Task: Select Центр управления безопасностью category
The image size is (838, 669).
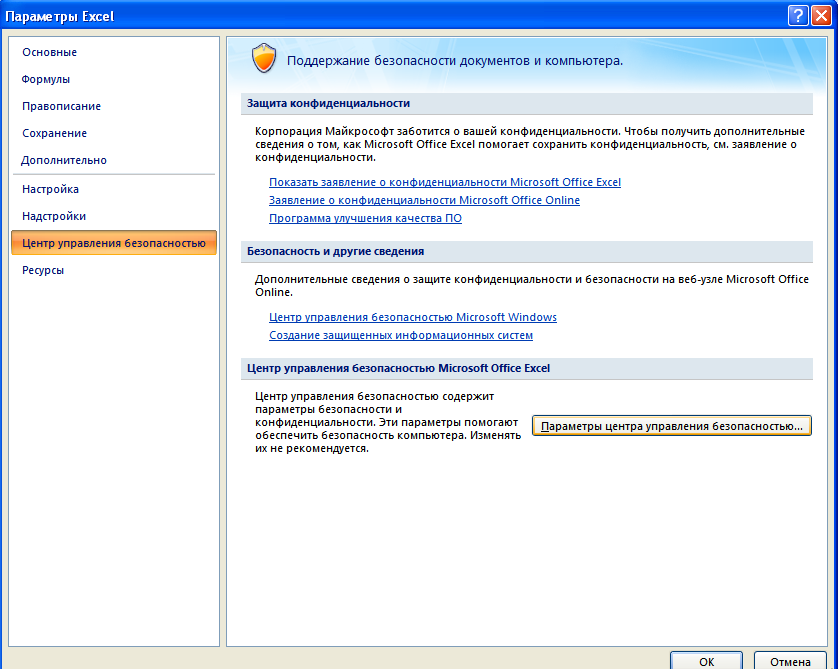Action: 113,243
